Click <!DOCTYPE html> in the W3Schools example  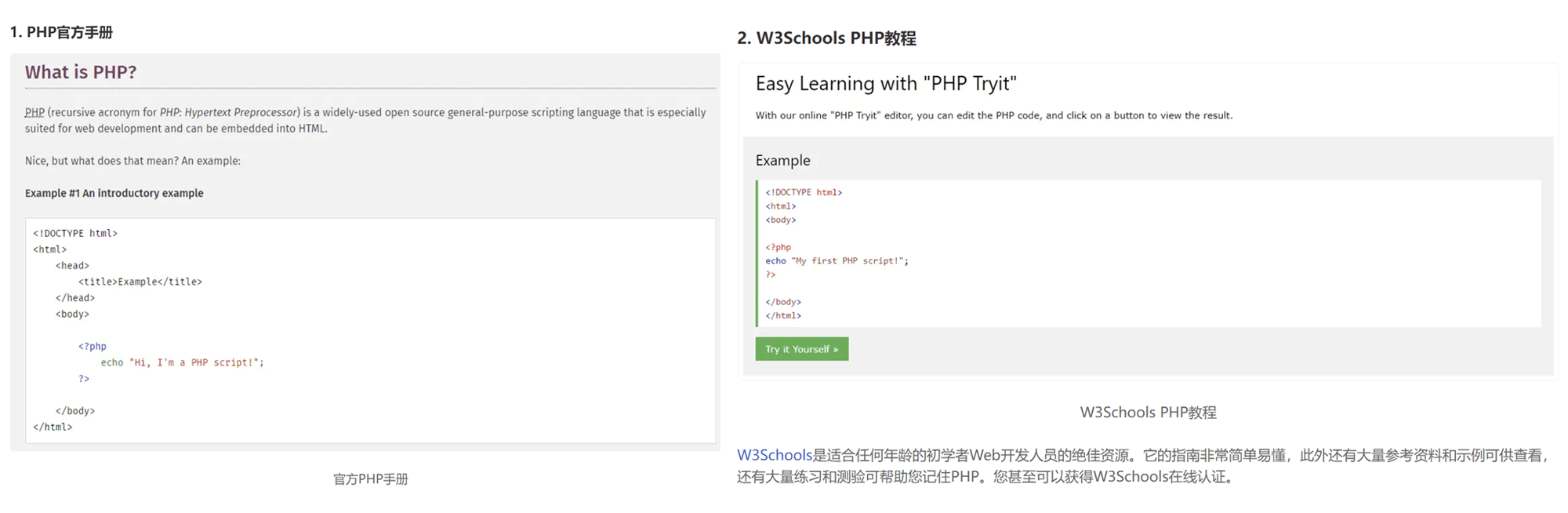804,192
